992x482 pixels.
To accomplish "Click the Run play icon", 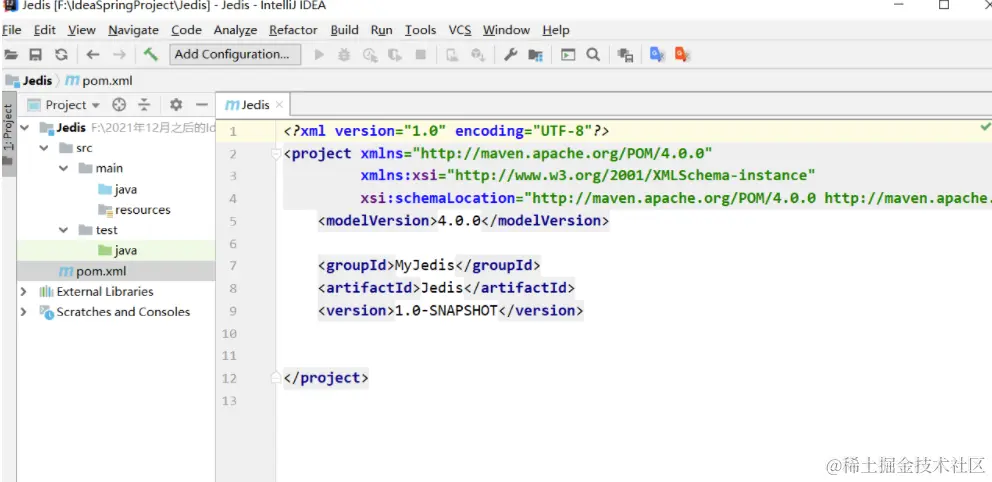I will pyautogui.click(x=319, y=55).
